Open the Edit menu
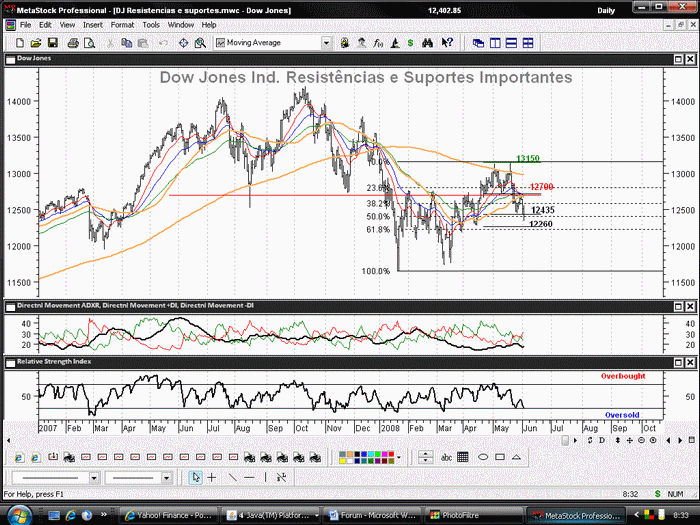The width and height of the screenshot is (700, 525). tap(45, 25)
